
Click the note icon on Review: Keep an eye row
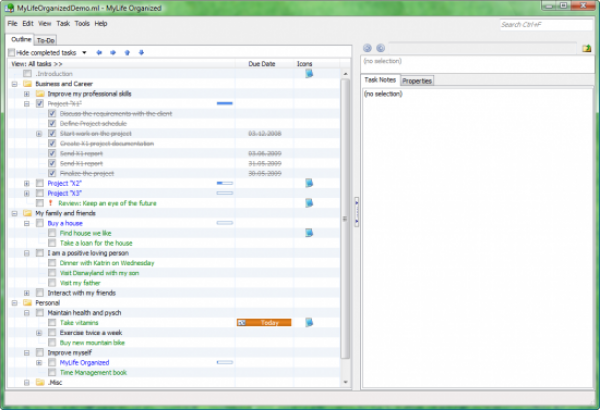click(309, 203)
